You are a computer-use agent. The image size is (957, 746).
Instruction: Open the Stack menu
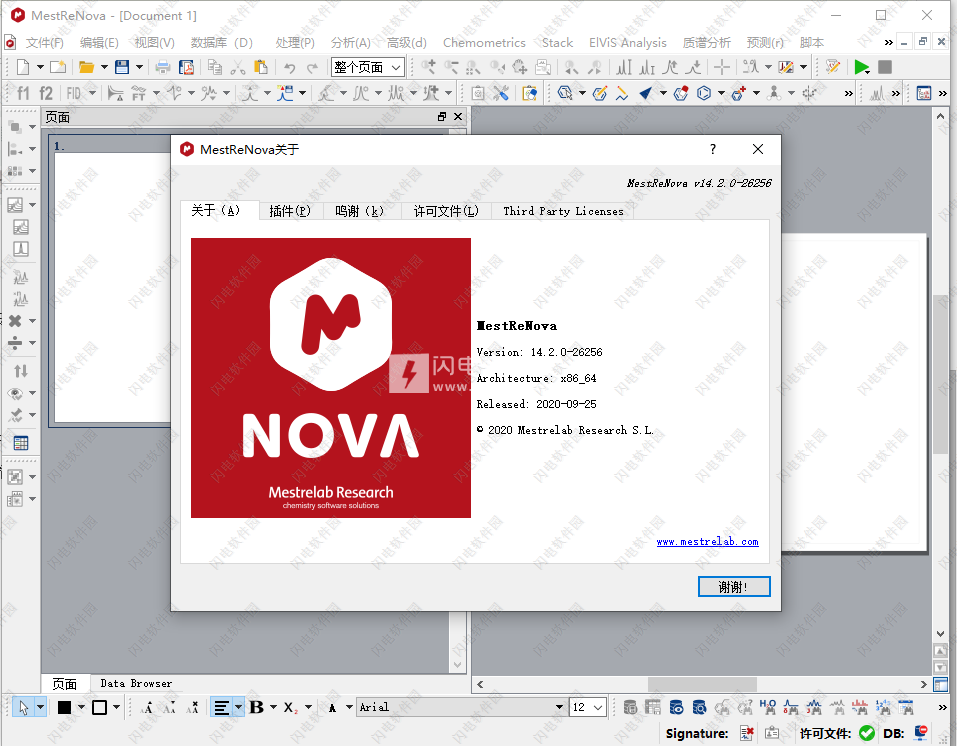[x=557, y=43]
